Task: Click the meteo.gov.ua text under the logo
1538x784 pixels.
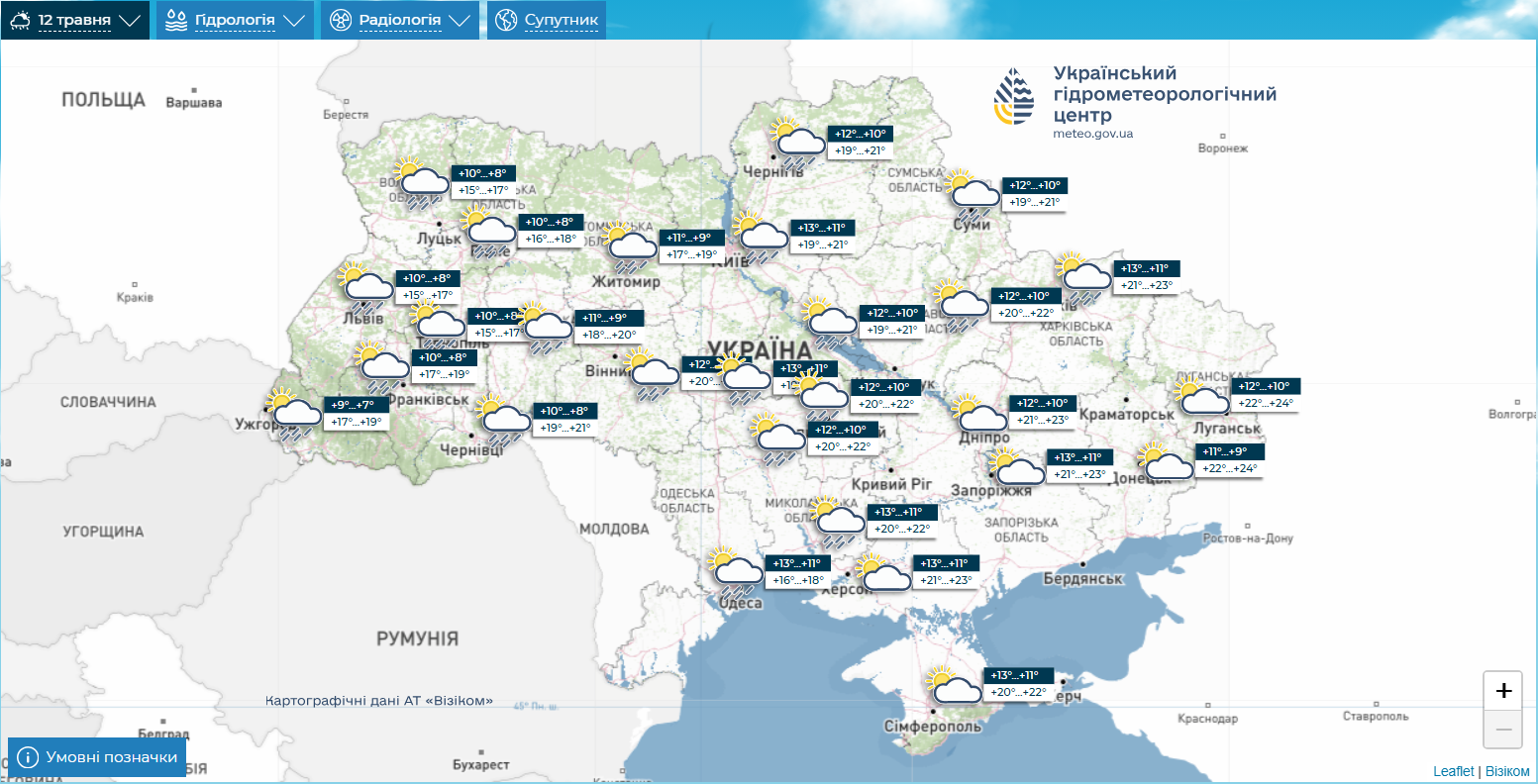Action: coord(1093,134)
